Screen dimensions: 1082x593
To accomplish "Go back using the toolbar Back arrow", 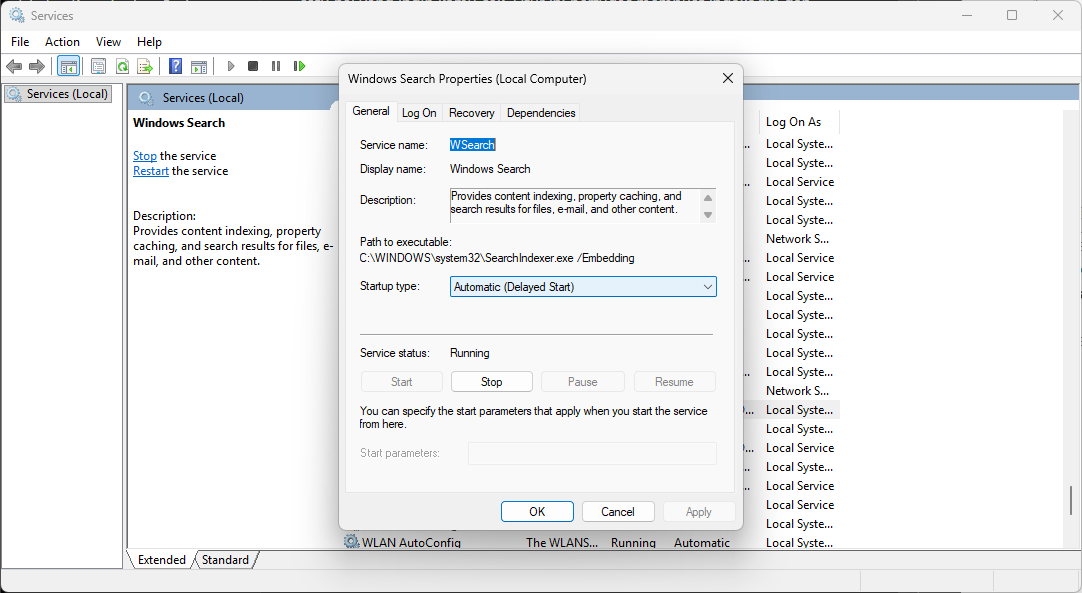I will [14, 66].
